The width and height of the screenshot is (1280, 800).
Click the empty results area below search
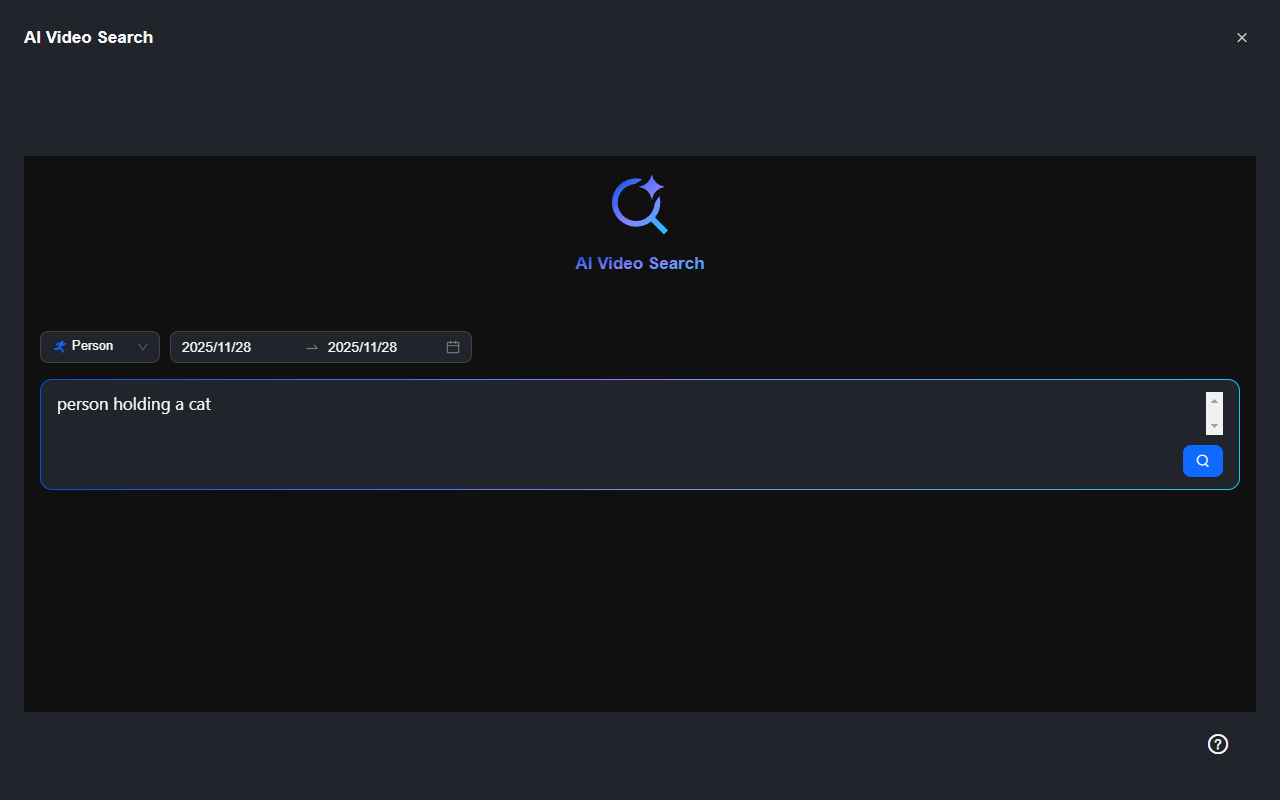coord(640,600)
